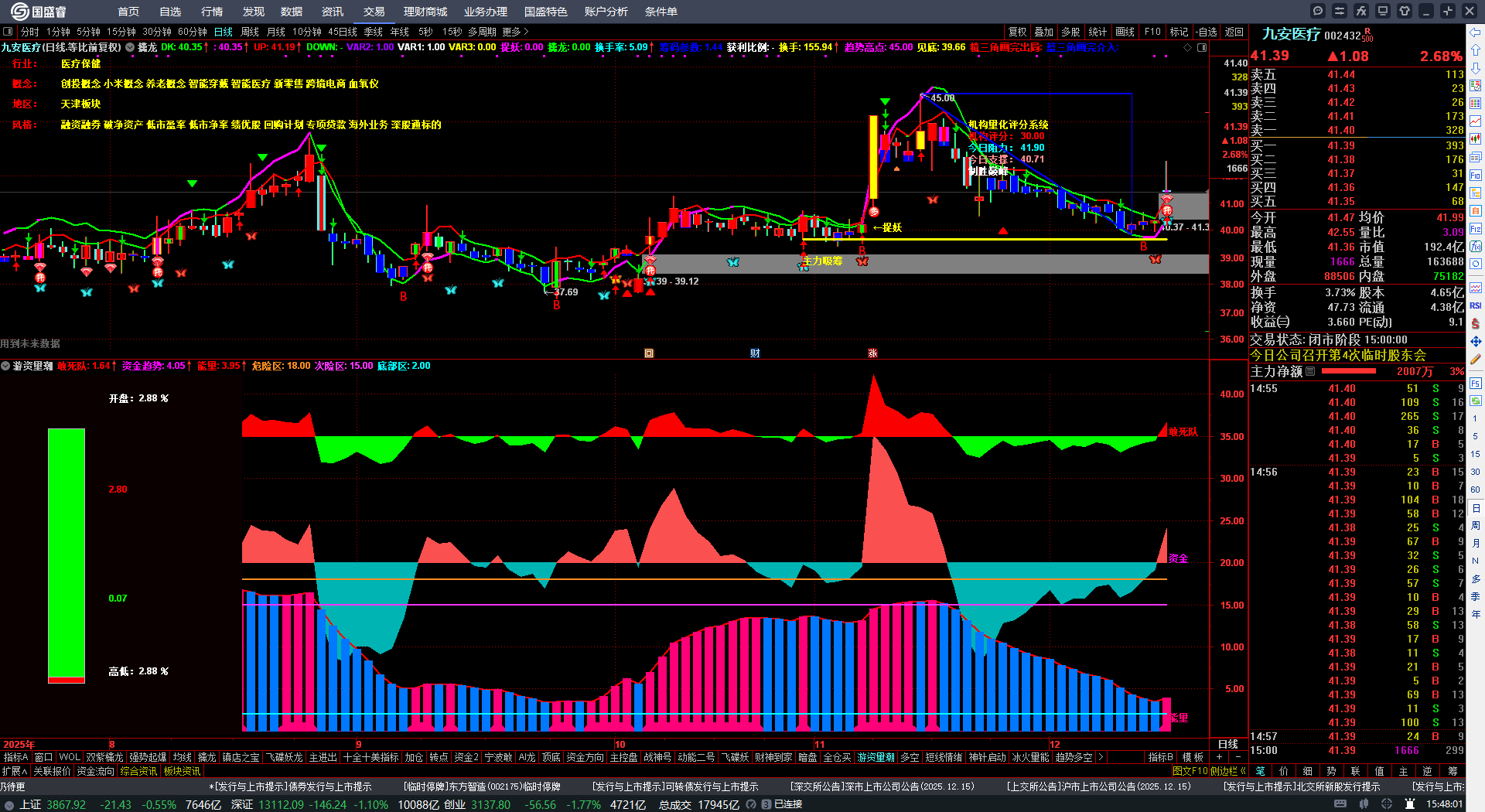The width and height of the screenshot is (1485, 812).
Task: Click the down arrow in right sidebar
Action: [1476, 68]
